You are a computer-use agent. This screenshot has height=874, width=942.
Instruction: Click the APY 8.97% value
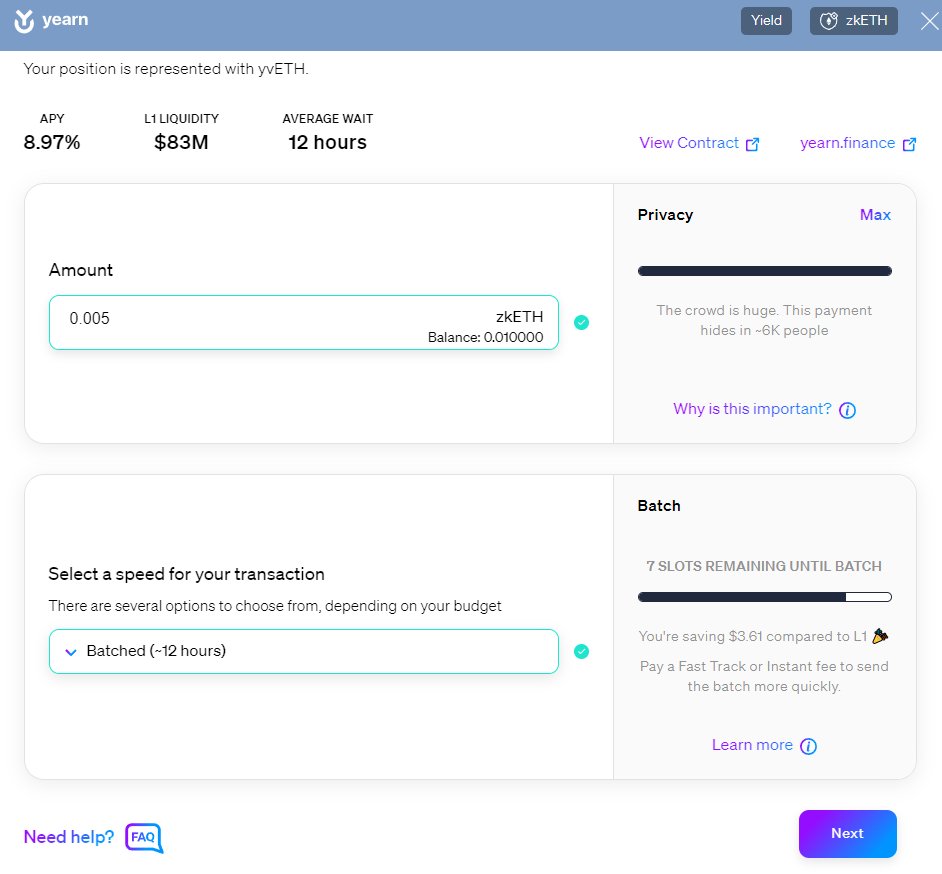coord(52,142)
